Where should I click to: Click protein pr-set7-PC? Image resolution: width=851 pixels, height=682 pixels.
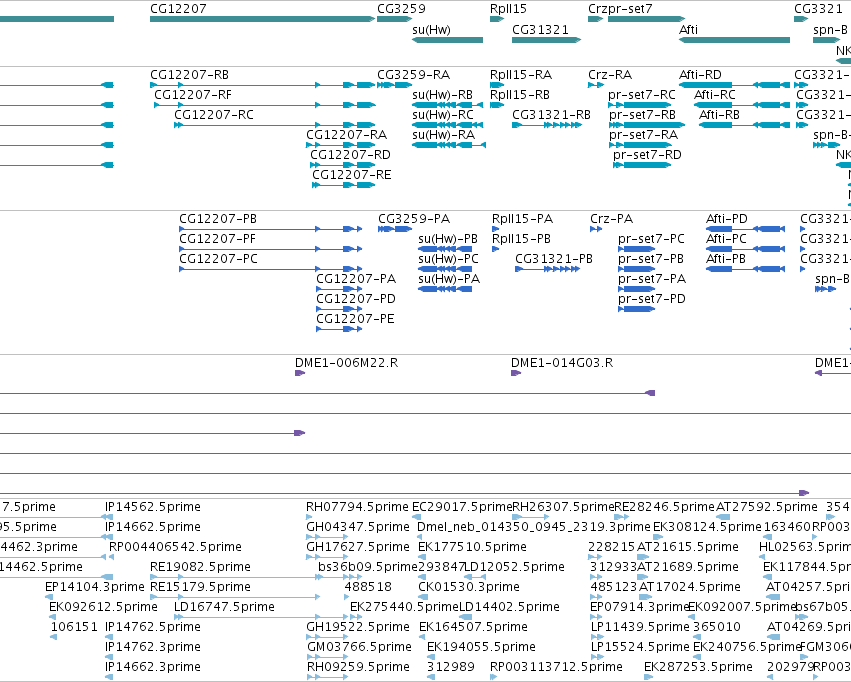(637, 250)
